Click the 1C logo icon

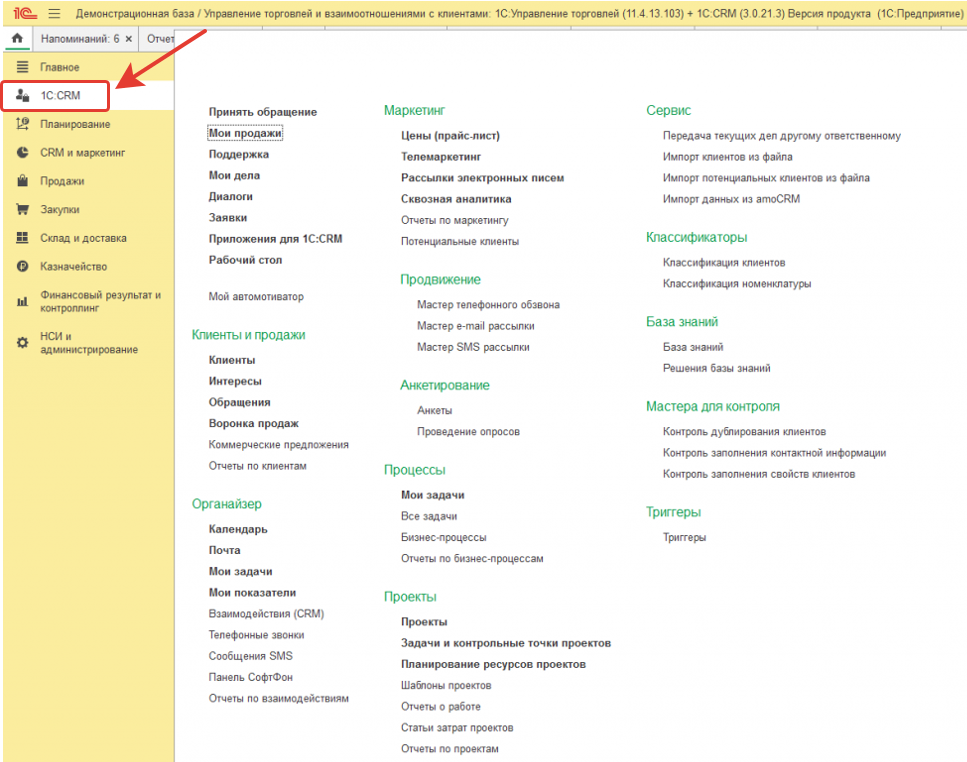19,14
